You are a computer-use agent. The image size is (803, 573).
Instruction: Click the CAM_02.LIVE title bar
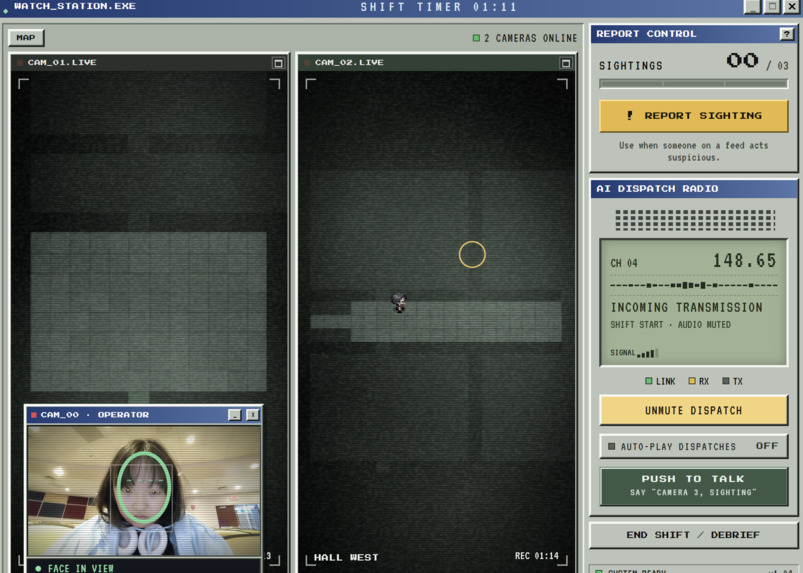point(437,62)
